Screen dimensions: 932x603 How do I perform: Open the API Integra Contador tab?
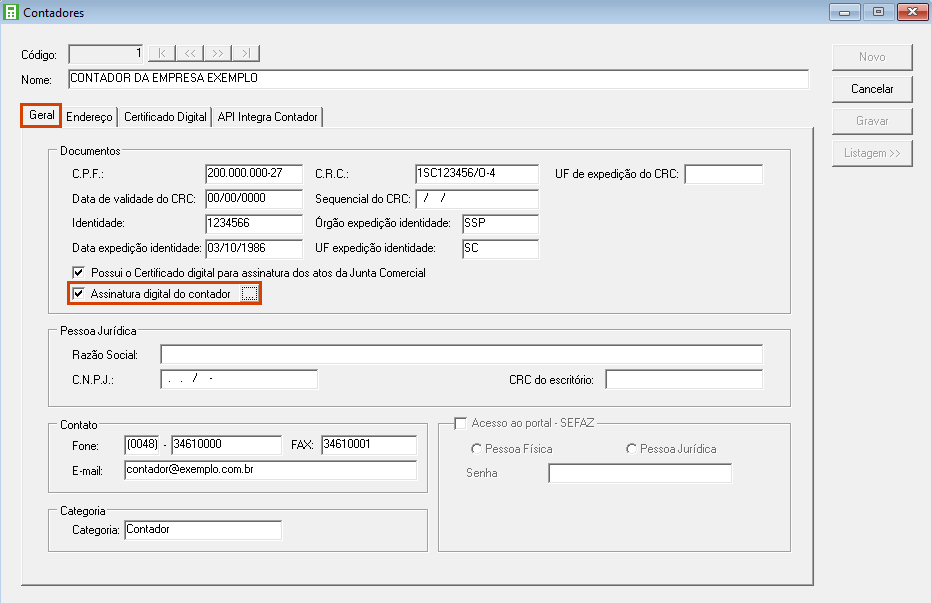(x=267, y=117)
